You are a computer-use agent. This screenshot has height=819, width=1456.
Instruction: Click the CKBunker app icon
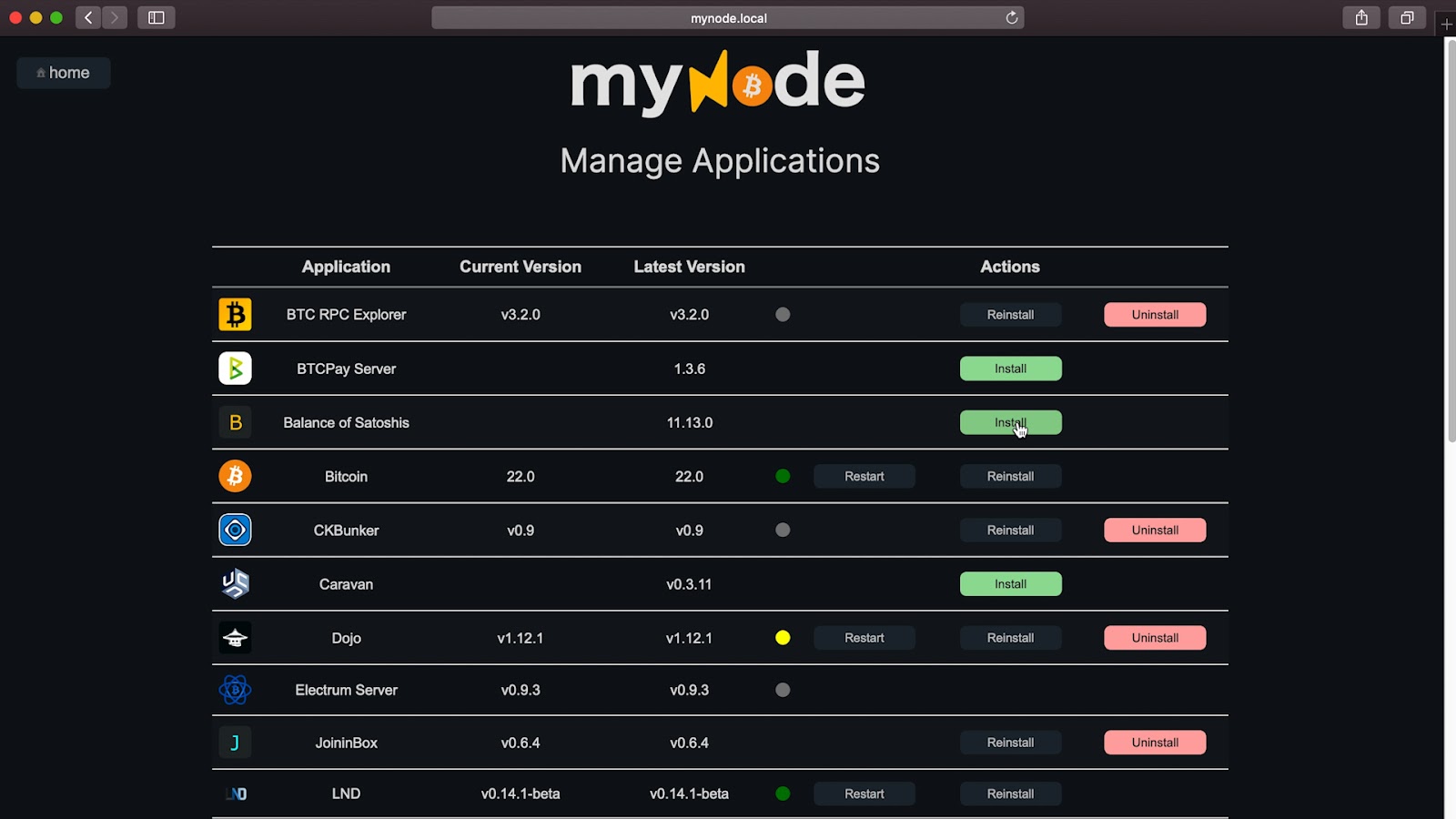click(x=235, y=530)
